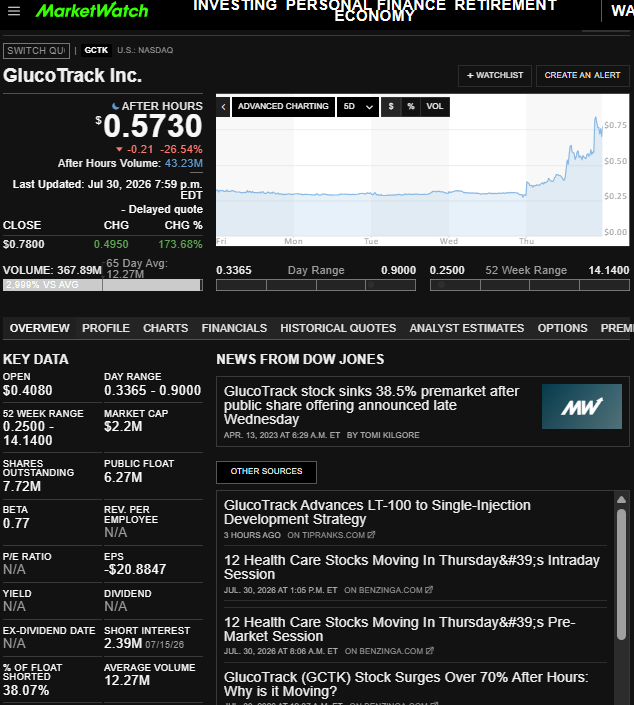Click the Public Float 6.27M value
Screen dimensions: 634x705
[x=123, y=477]
